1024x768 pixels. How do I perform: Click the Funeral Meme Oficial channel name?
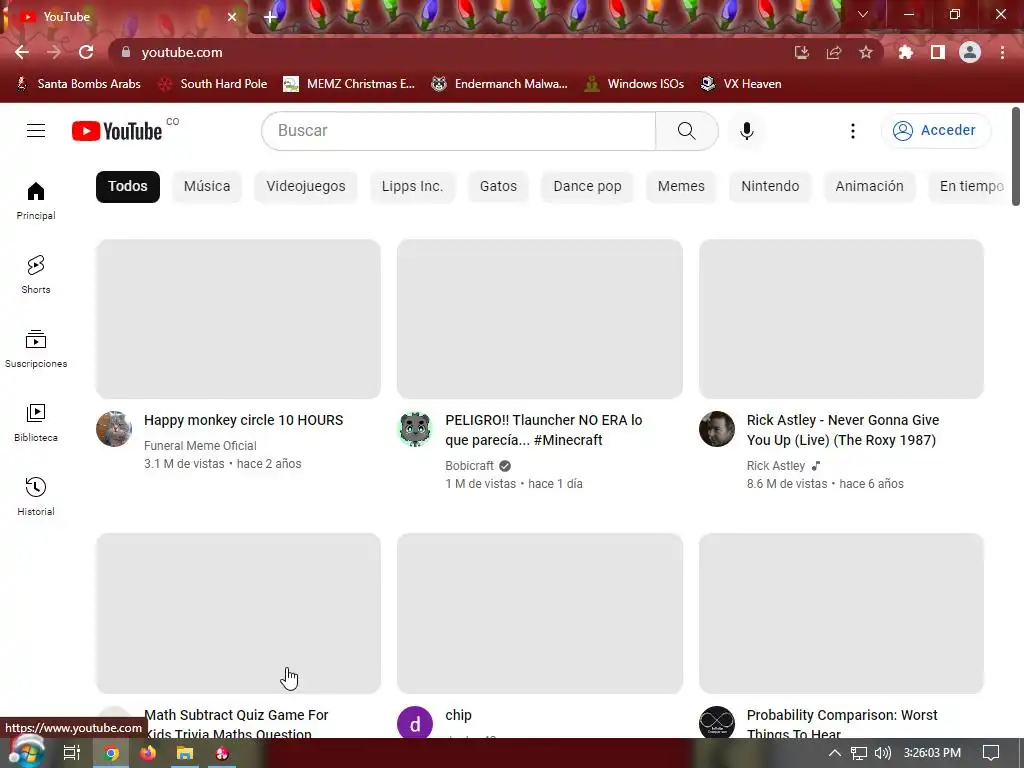(x=200, y=445)
